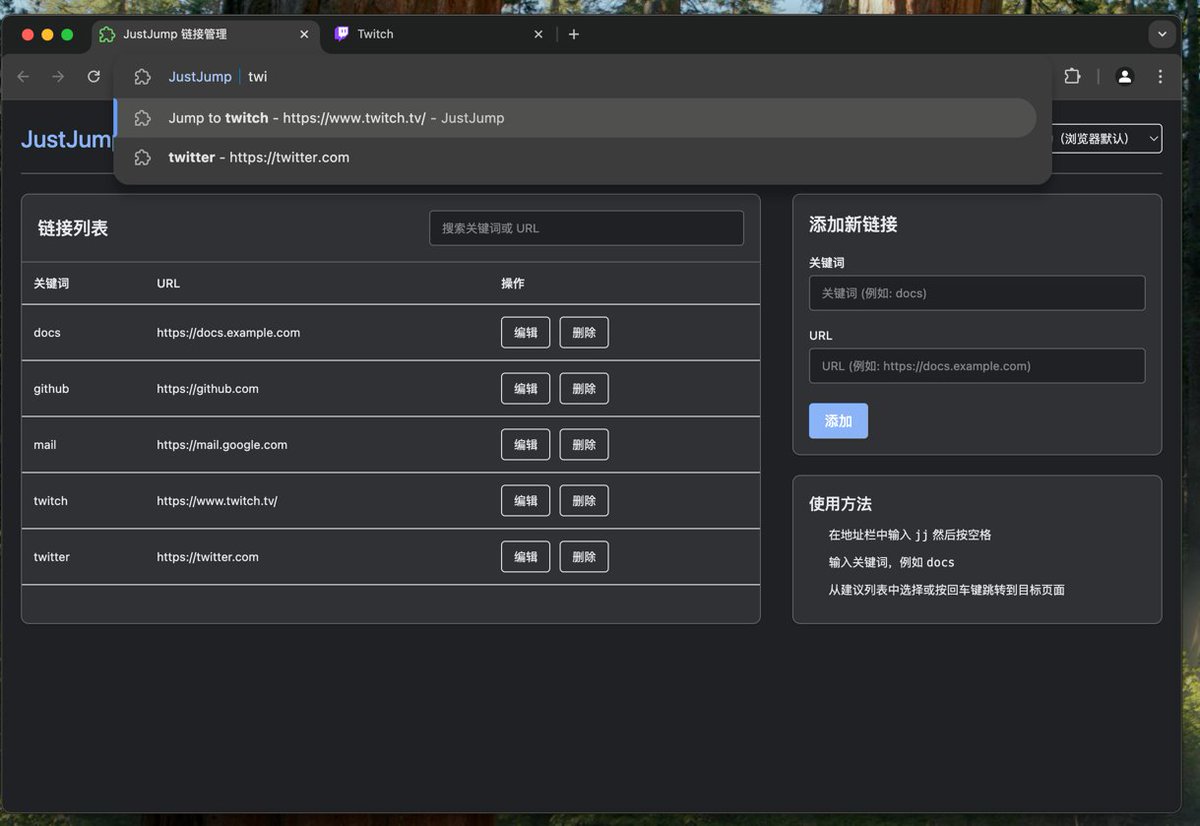
Task: Click the browser back arrow
Action: point(23,76)
